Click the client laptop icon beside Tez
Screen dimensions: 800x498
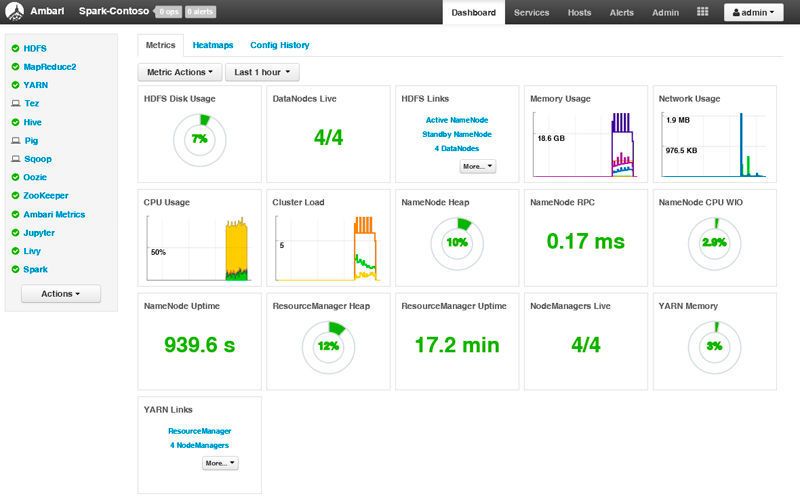pos(16,103)
